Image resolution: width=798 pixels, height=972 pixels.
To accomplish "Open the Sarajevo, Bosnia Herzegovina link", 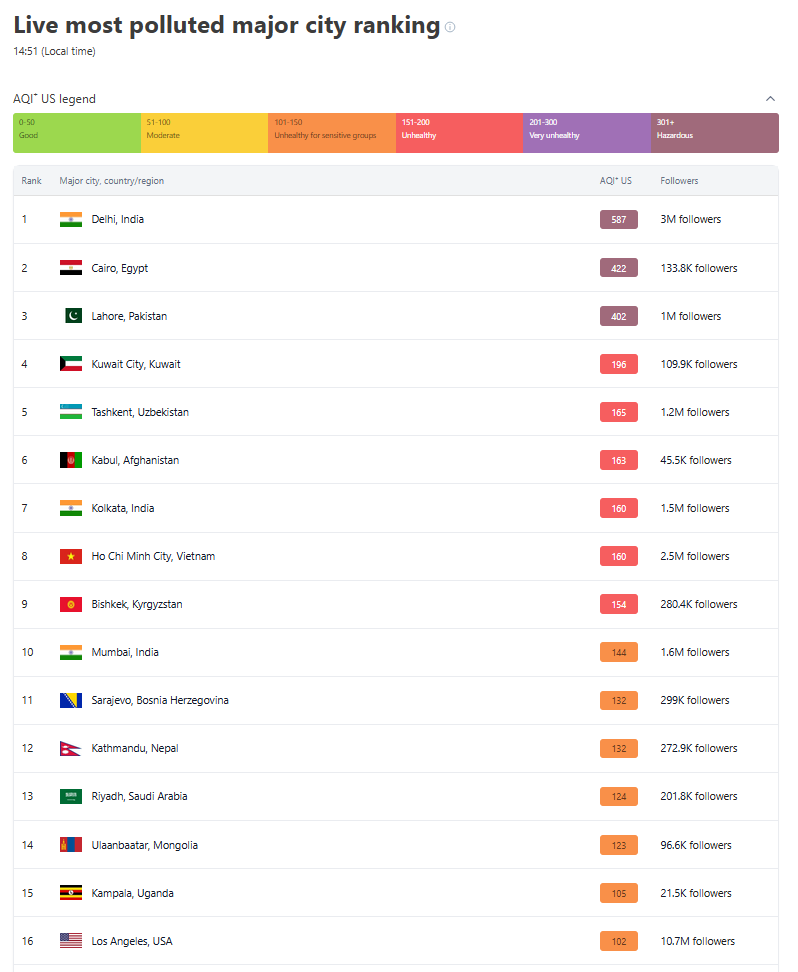I will coord(160,700).
